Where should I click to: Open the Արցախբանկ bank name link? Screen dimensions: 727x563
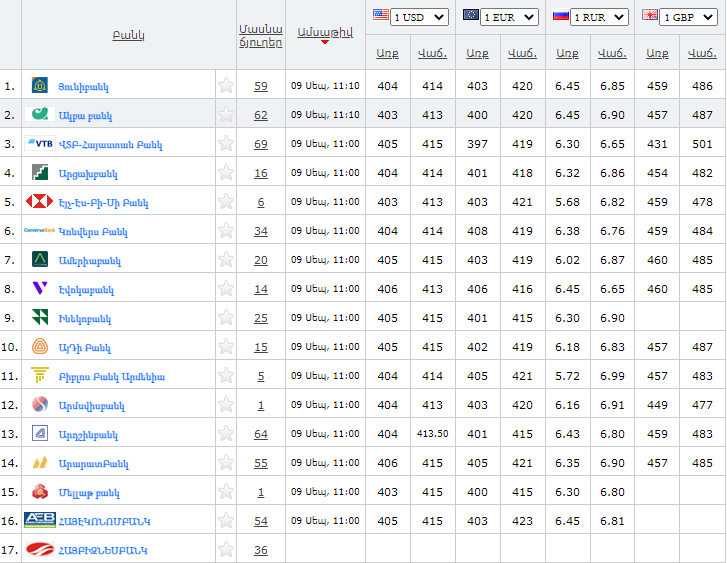coord(90,174)
